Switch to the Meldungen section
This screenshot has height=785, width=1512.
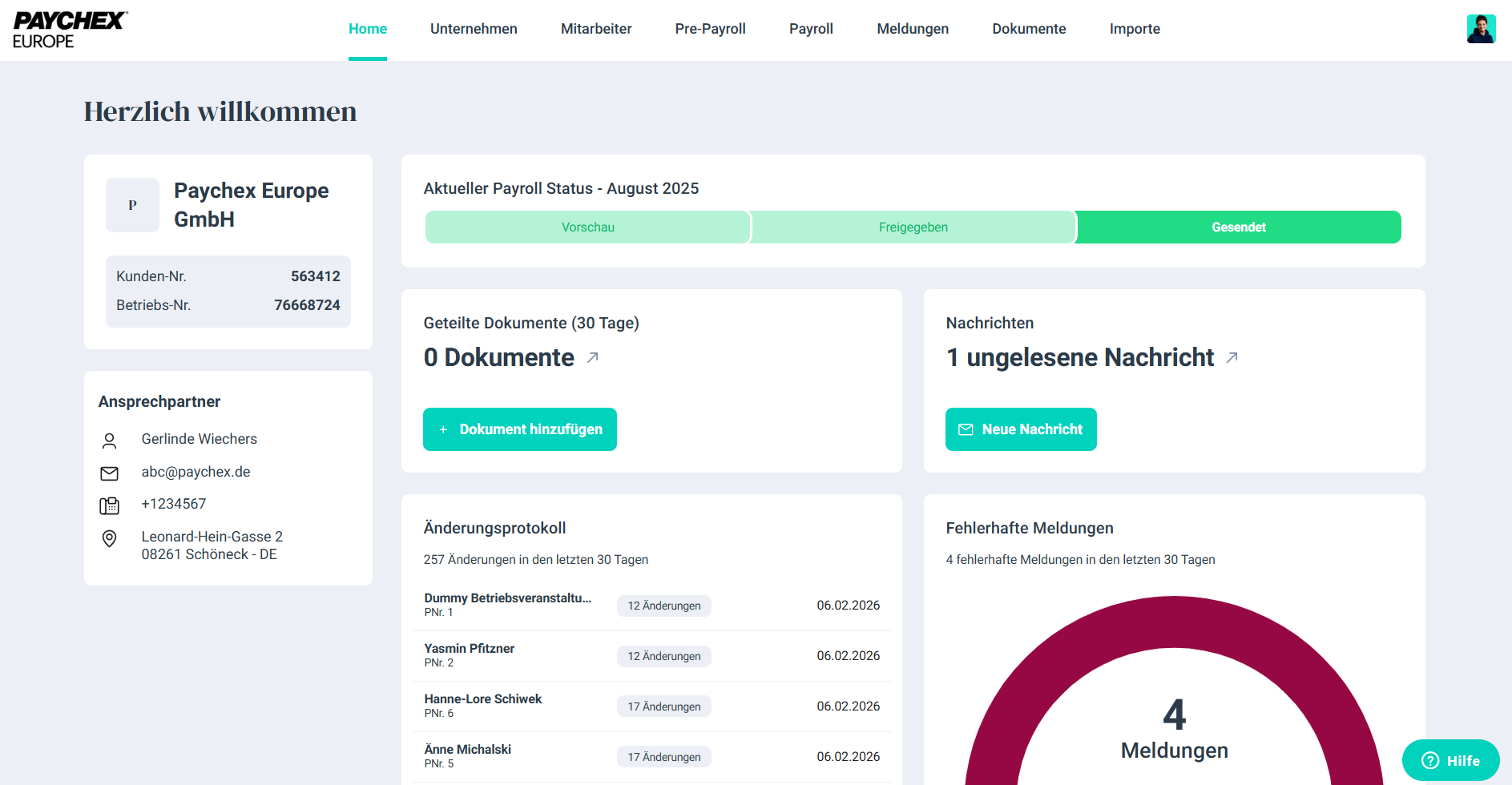point(912,29)
